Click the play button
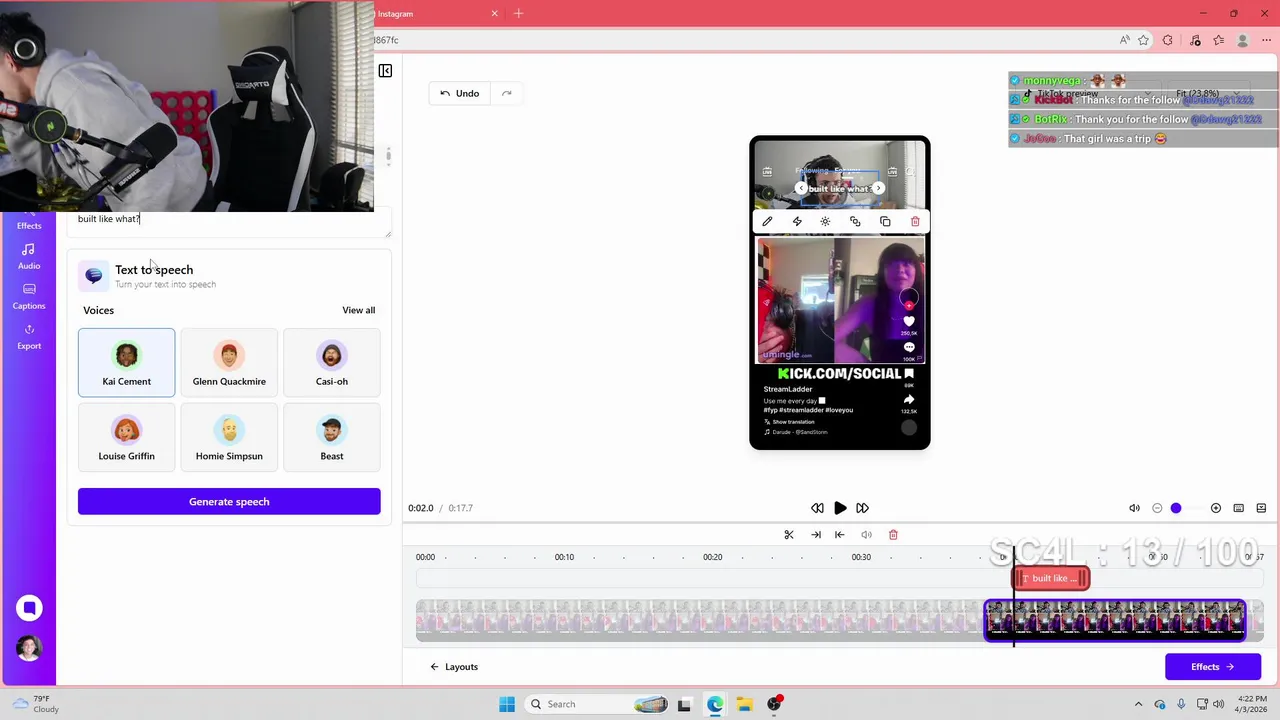The width and height of the screenshot is (1280, 720). 840,508
